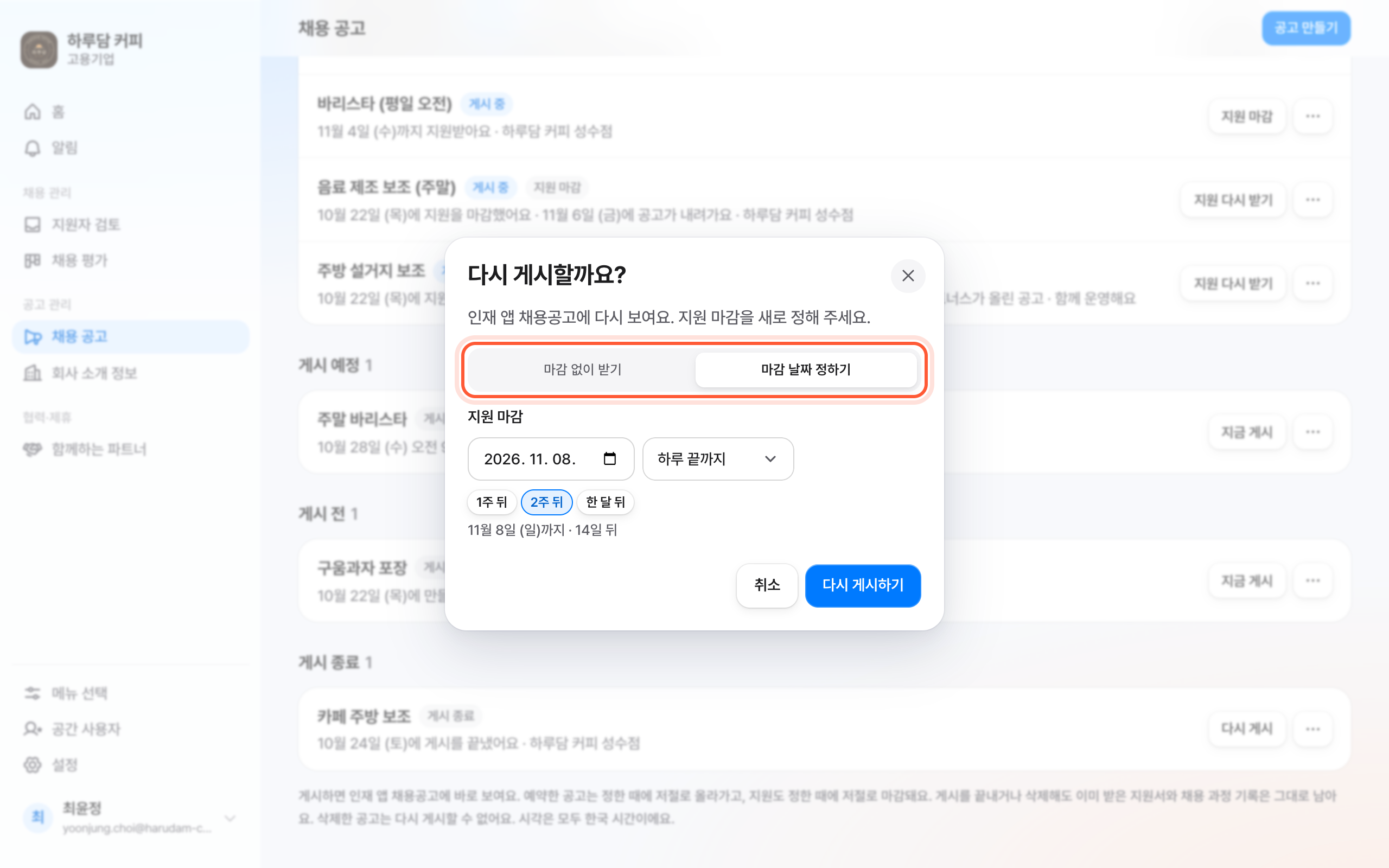Viewport: 1389px width, 868px height.
Task: Open more options for 카페 주방 보조
Action: coord(1312,729)
